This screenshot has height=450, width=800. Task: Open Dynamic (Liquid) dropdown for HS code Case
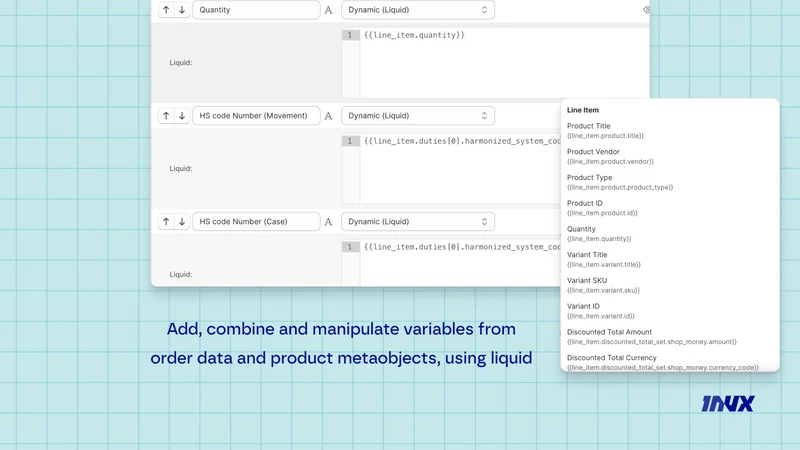click(x=418, y=221)
